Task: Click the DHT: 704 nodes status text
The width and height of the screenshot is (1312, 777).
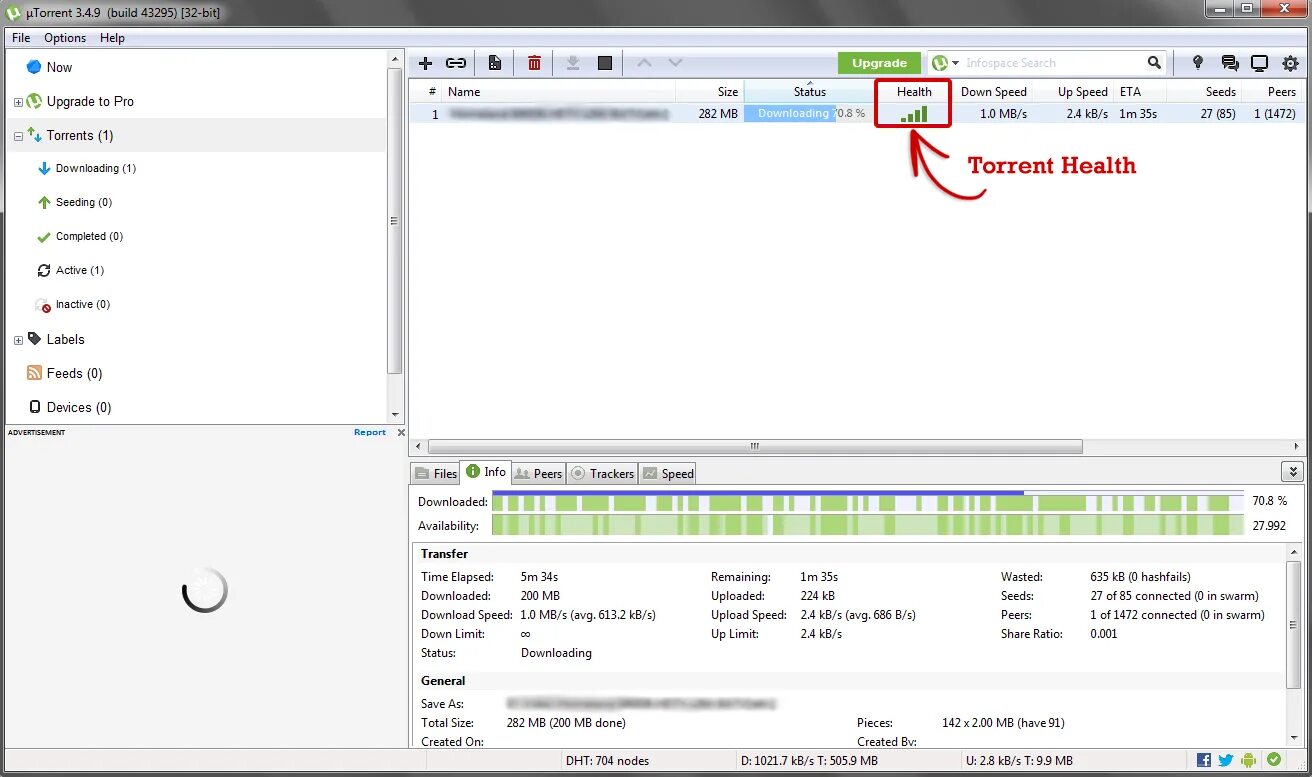Action: [607, 760]
